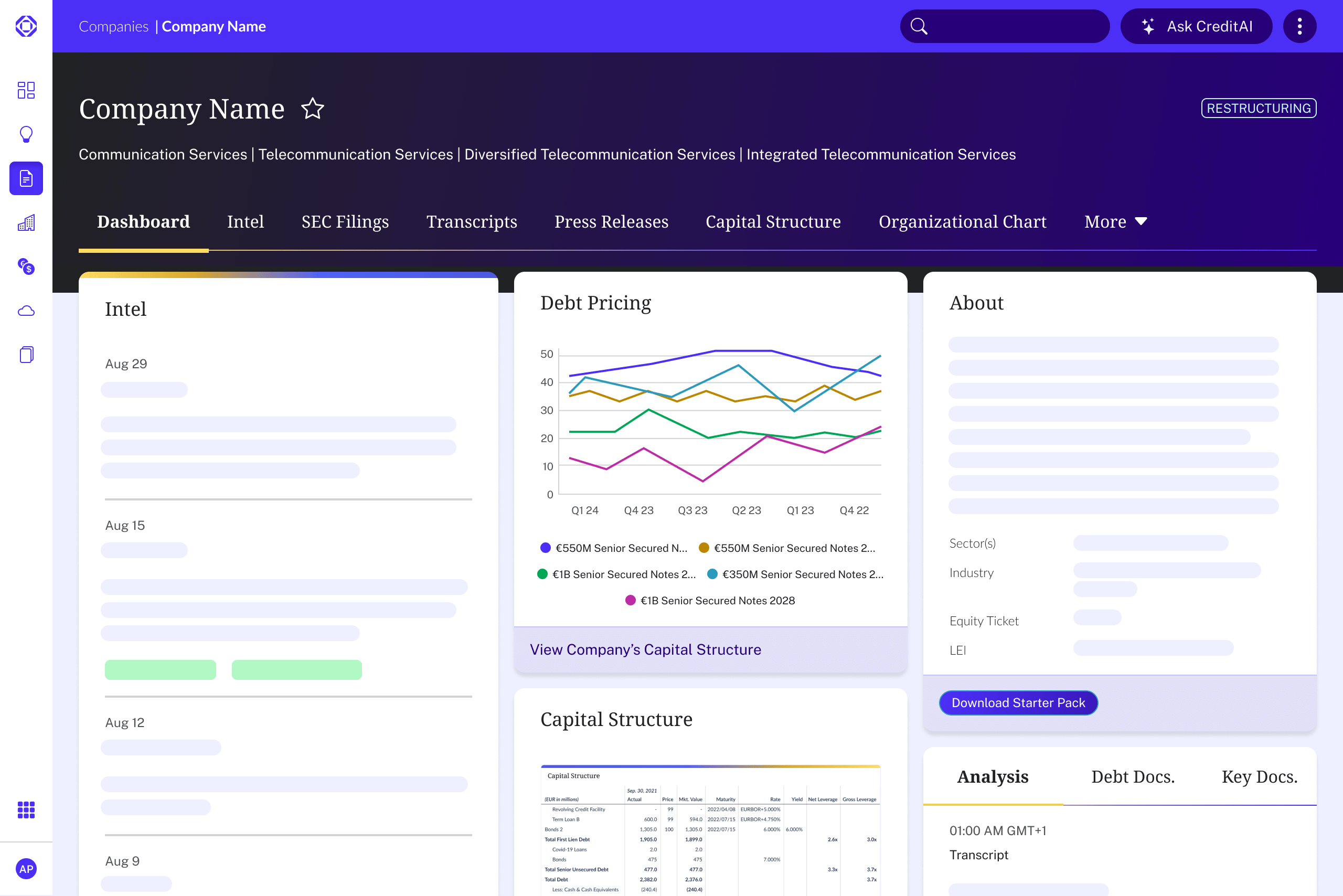Open the lightbulb insights sidebar icon
The image size is (1343, 896).
click(x=26, y=134)
